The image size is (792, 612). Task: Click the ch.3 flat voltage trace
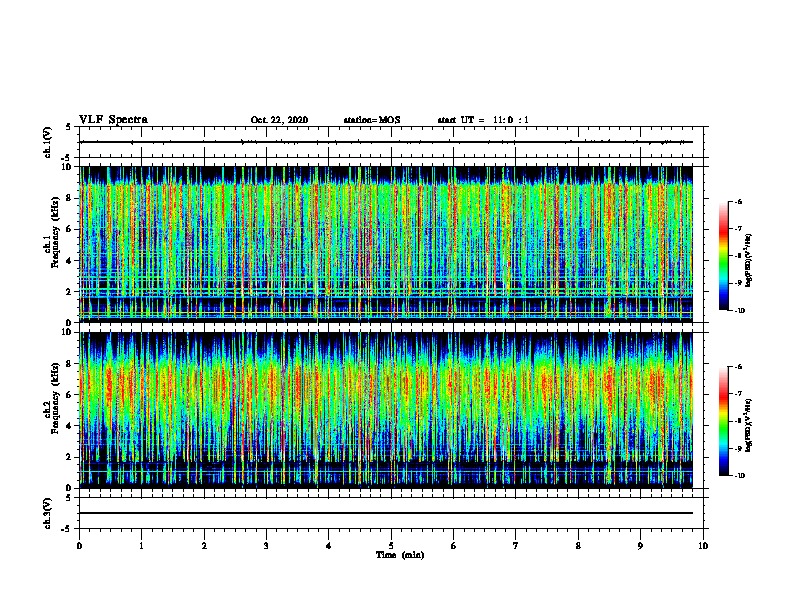pyautogui.click(x=386, y=513)
